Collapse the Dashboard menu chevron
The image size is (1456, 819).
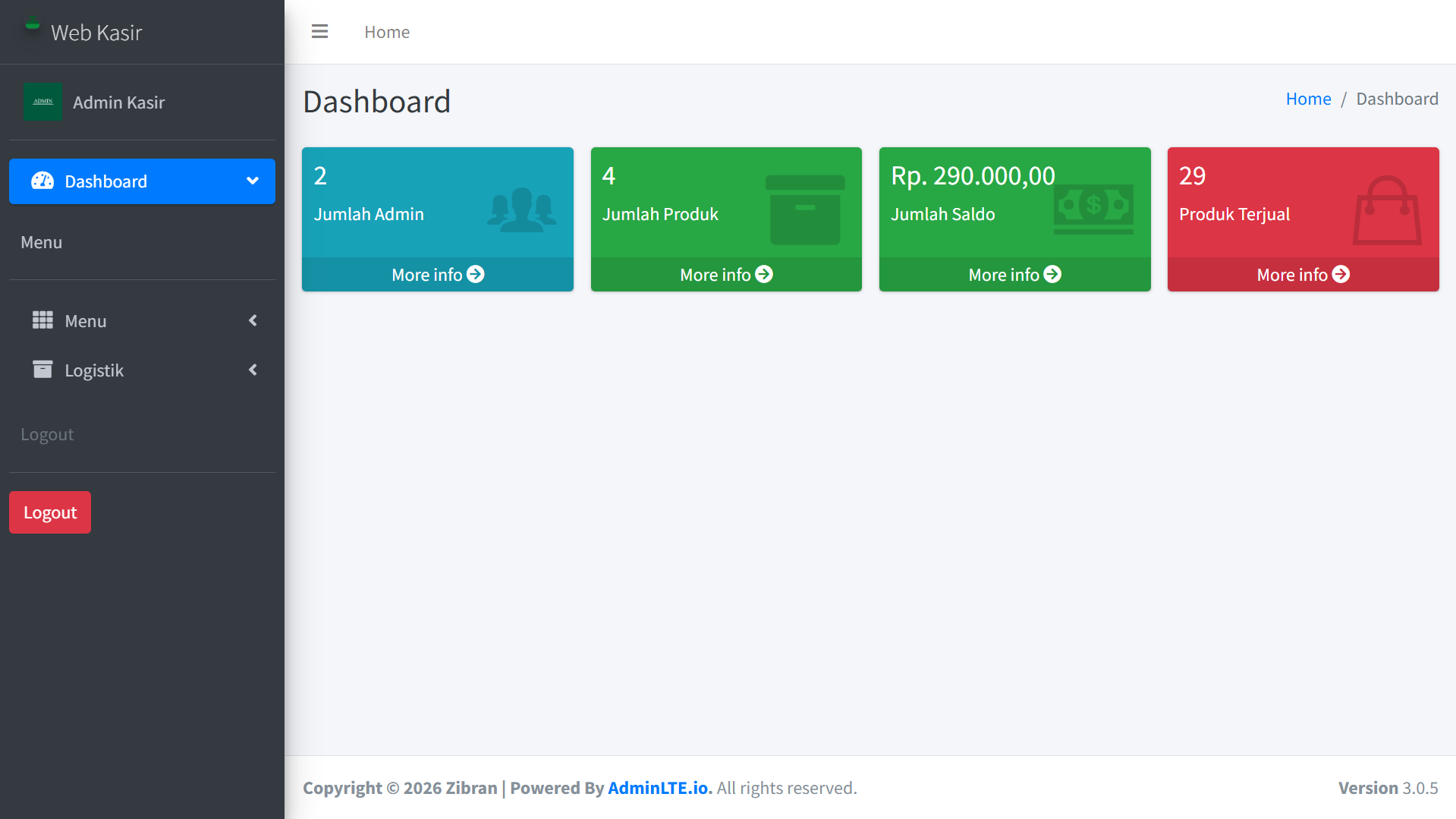point(253,181)
